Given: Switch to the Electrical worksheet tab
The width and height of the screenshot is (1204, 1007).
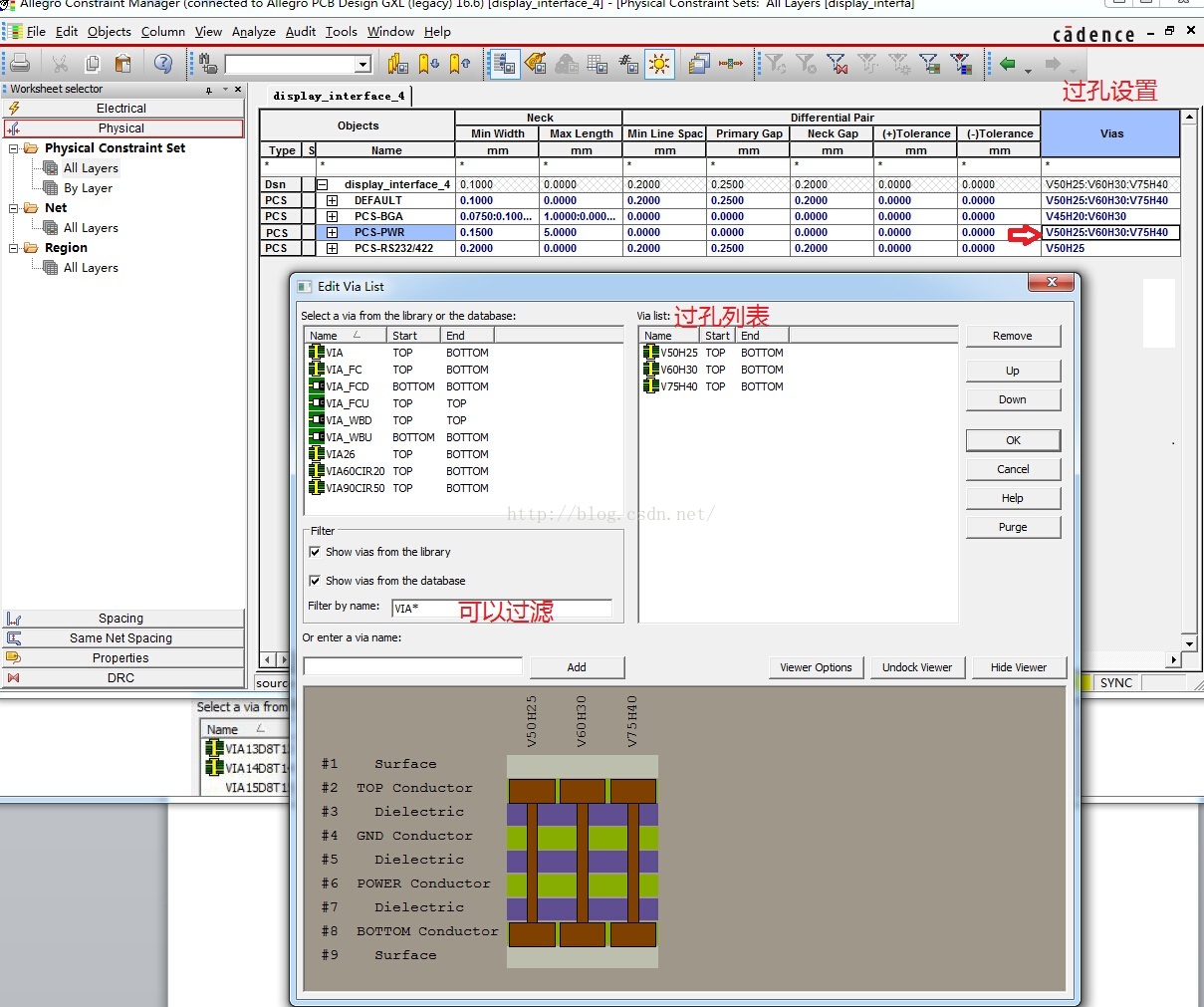Looking at the screenshot, I should coord(123,109).
